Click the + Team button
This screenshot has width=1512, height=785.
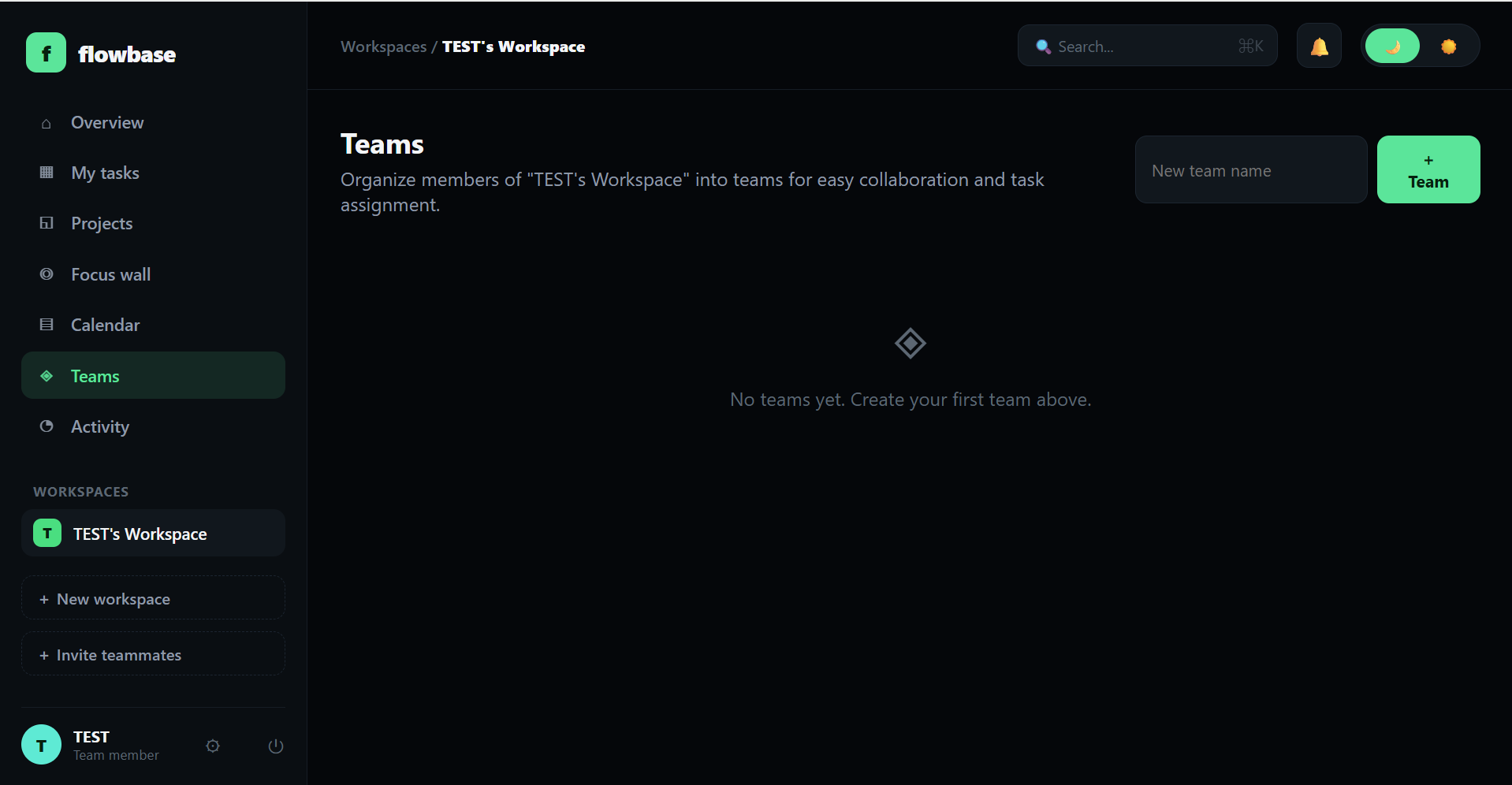(x=1428, y=169)
